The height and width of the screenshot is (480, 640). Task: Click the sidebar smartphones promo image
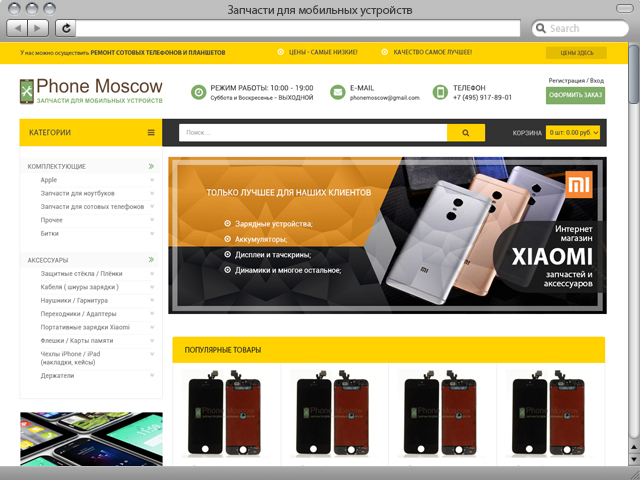91,439
